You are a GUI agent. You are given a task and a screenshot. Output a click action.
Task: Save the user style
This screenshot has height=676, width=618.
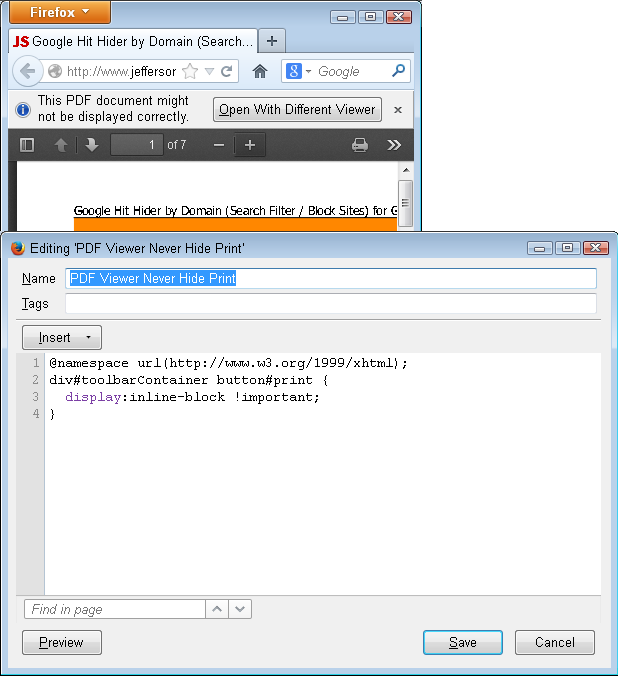pyautogui.click(x=463, y=642)
